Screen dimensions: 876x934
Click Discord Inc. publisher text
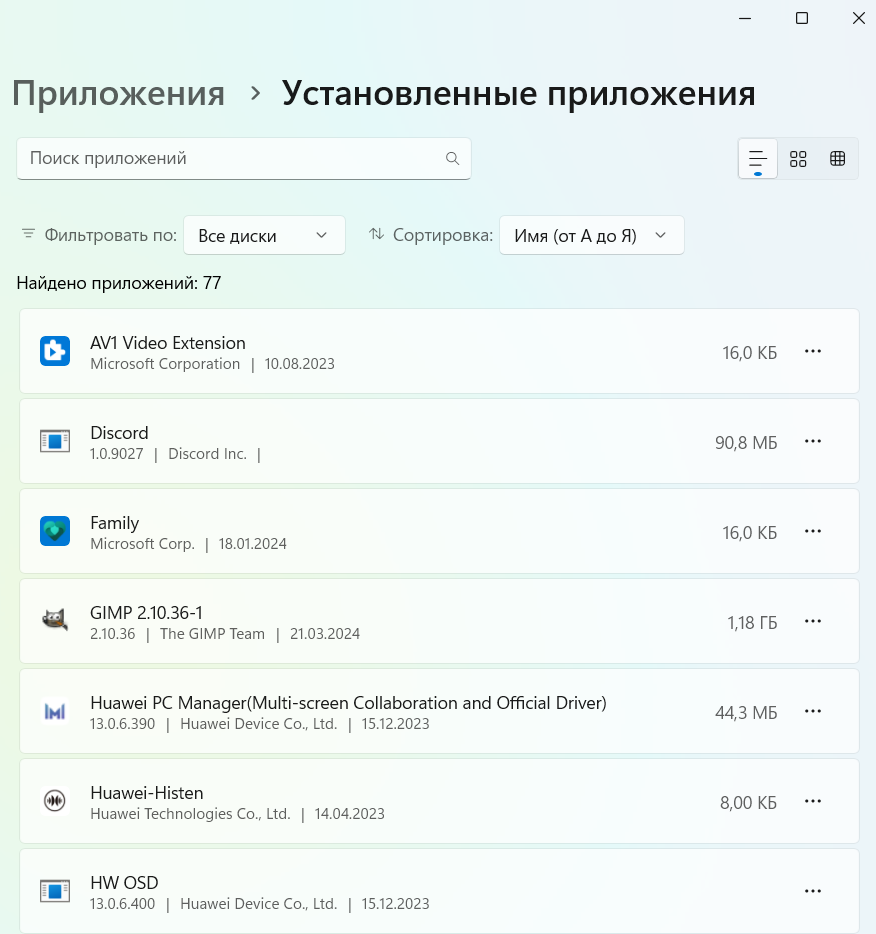click(207, 454)
